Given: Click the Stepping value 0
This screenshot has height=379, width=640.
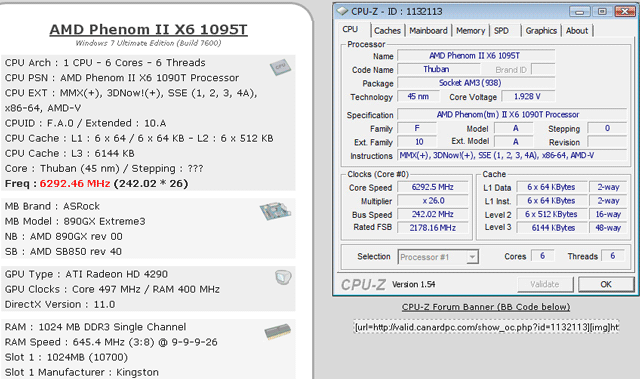Looking at the screenshot, I should (607, 128).
